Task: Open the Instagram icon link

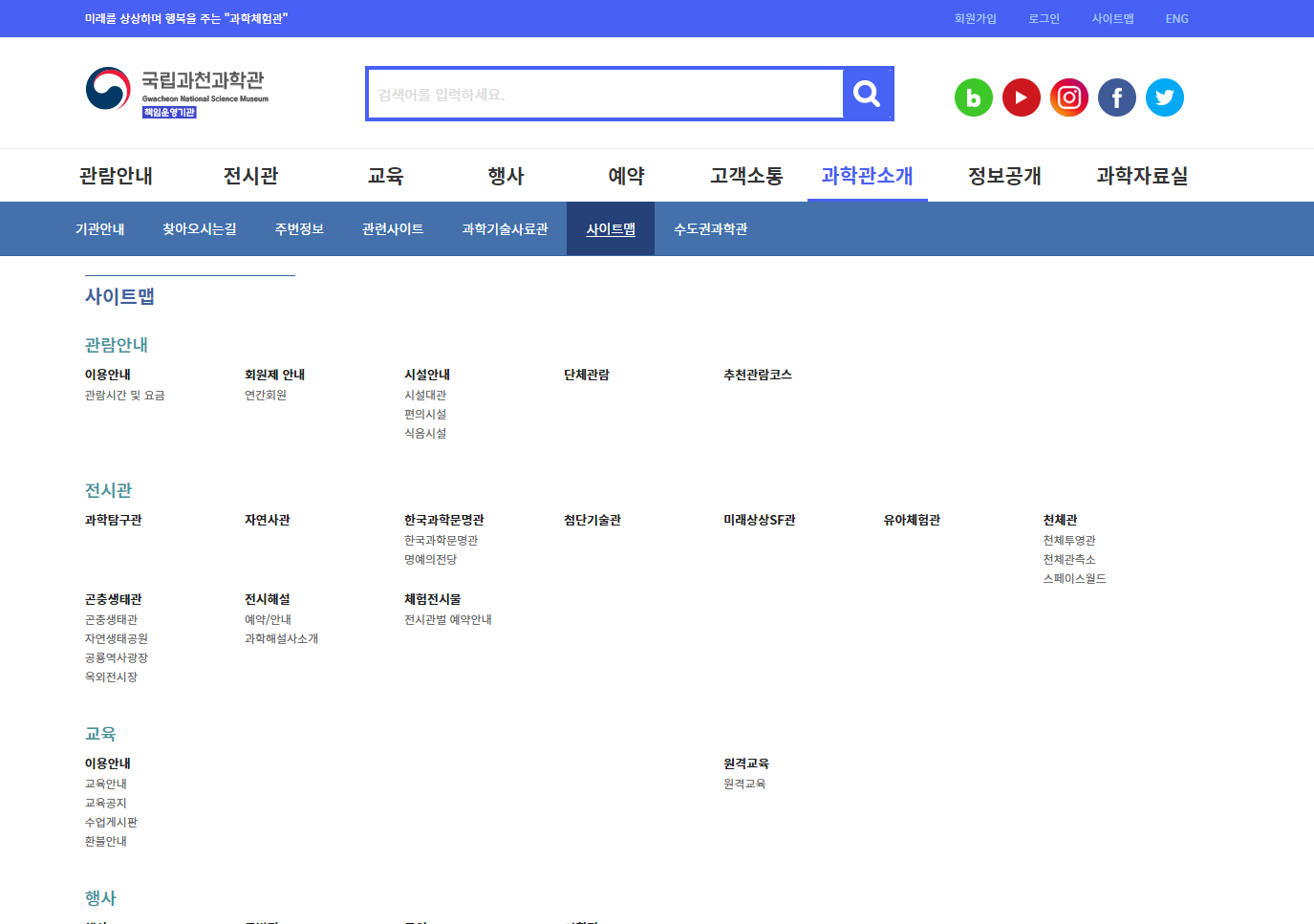Action: coord(1068,97)
